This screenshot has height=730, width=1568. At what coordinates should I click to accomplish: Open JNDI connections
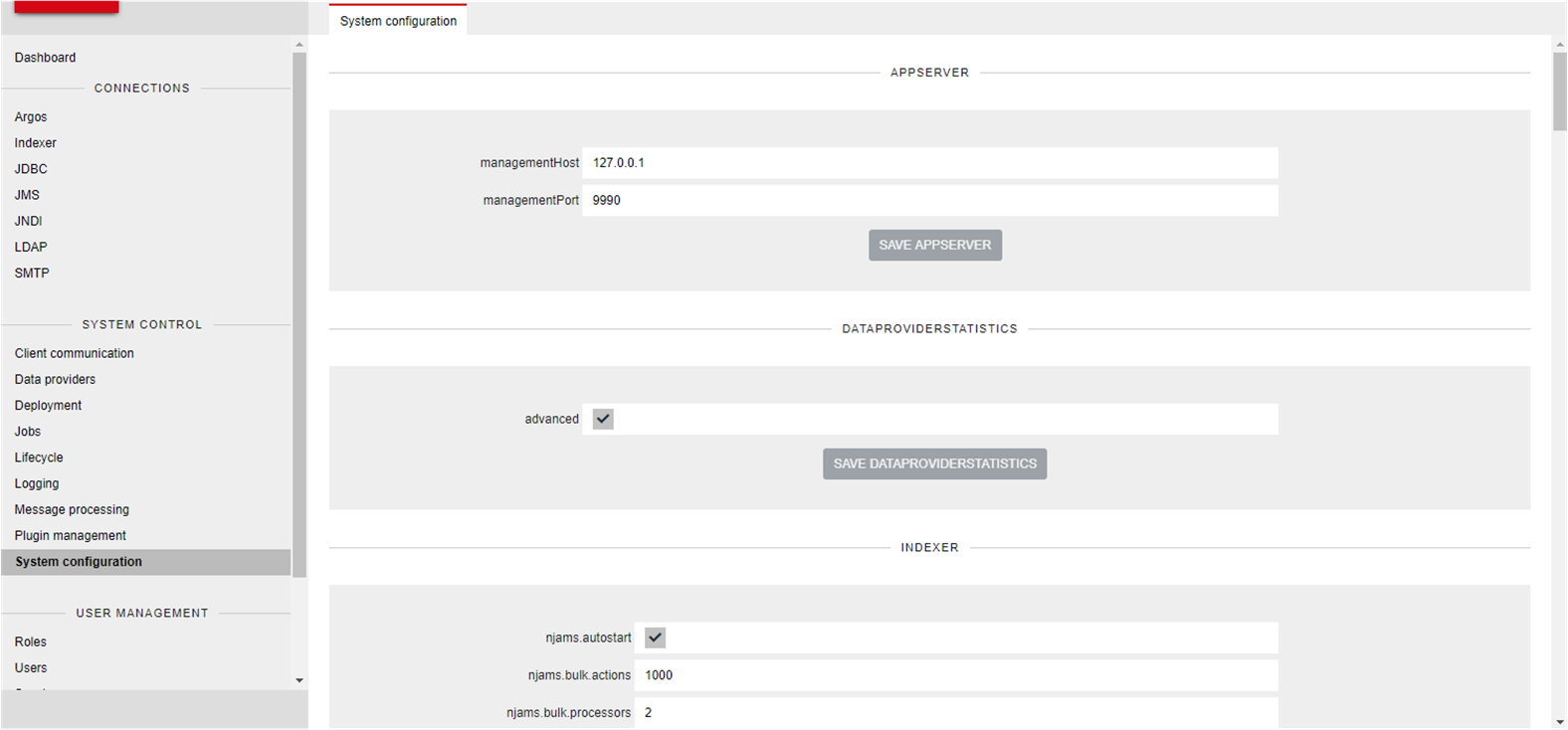click(x=29, y=221)
